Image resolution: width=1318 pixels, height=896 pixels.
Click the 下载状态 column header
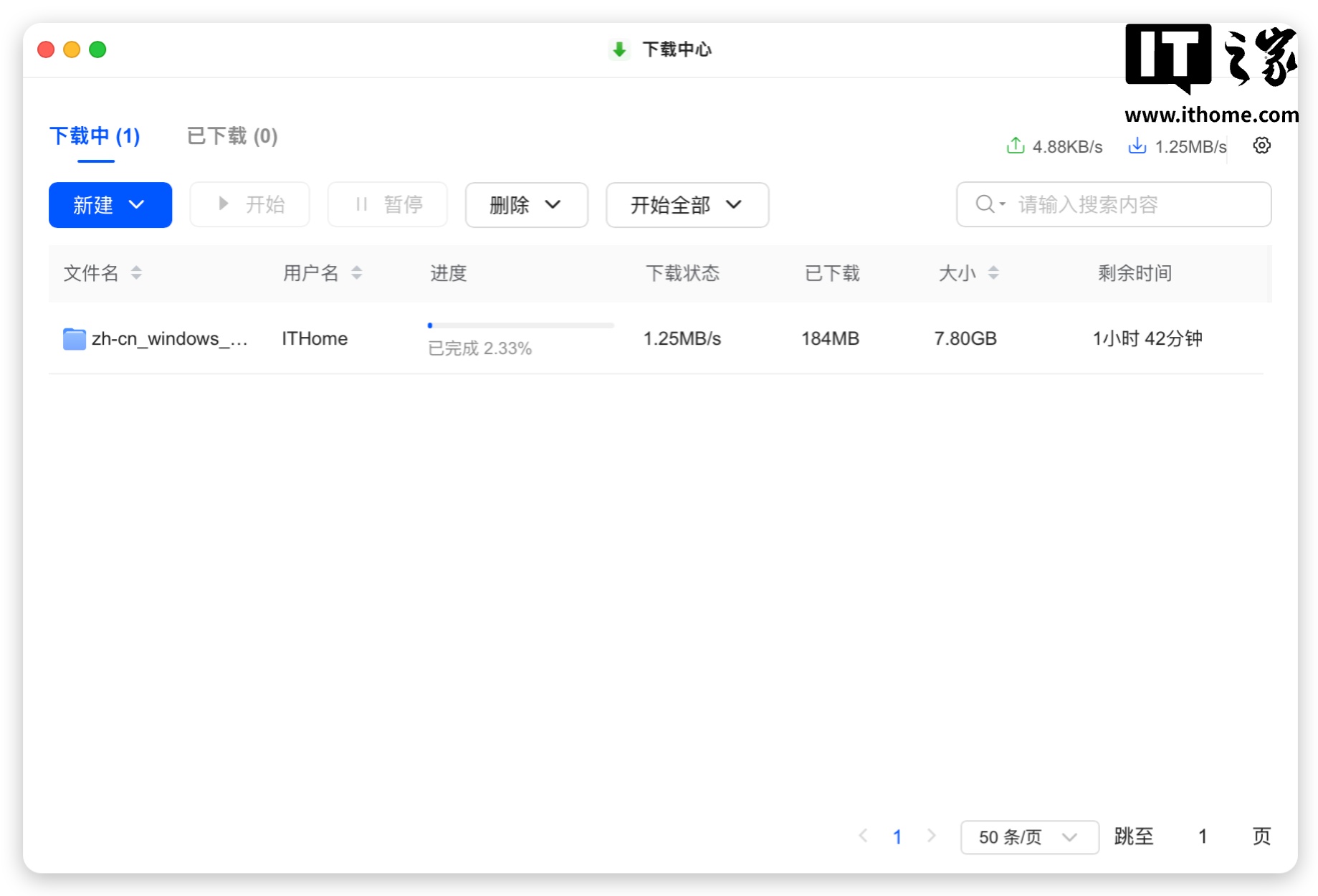[682, 273]
